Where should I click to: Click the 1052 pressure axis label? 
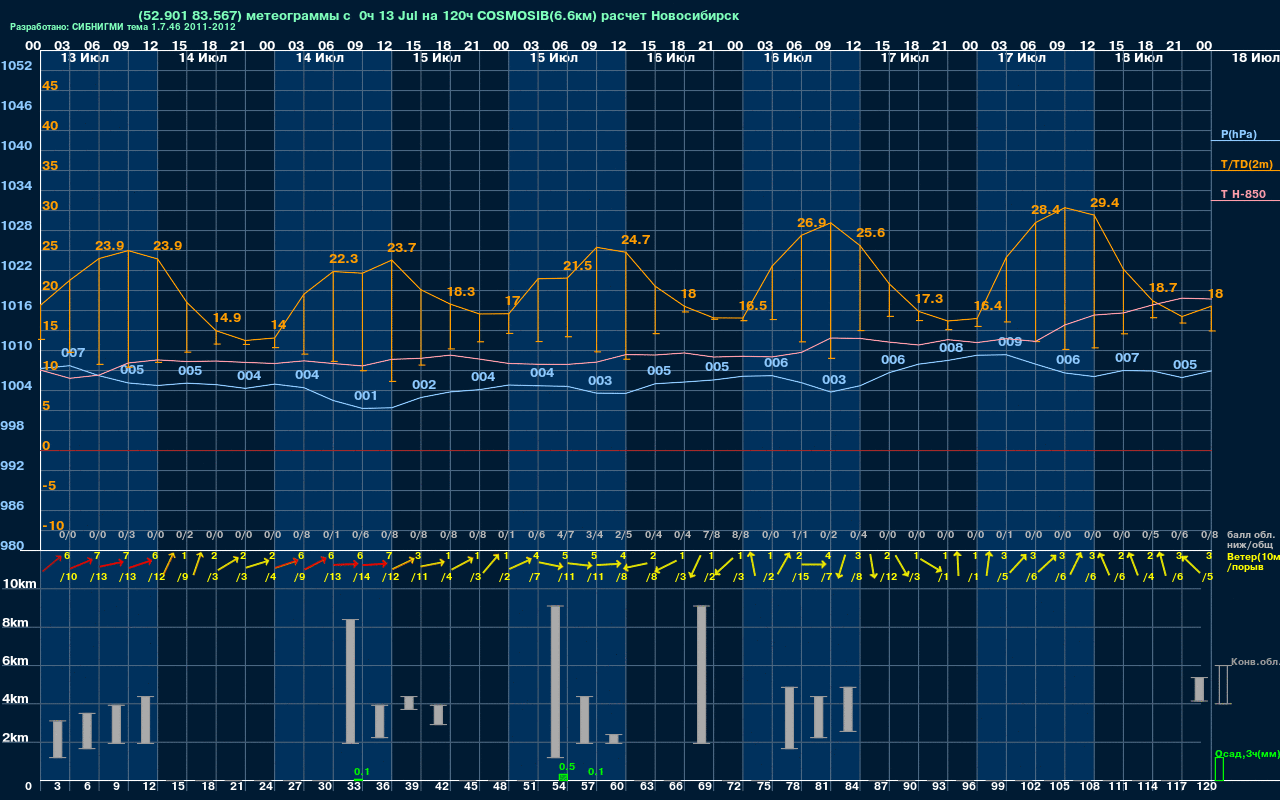[16, 66]
